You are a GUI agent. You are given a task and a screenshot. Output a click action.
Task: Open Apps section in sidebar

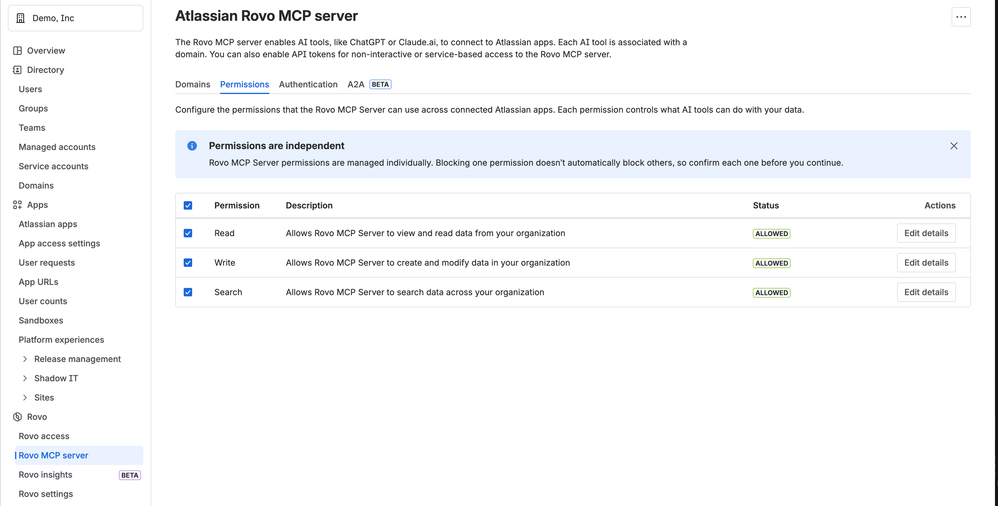37,205
